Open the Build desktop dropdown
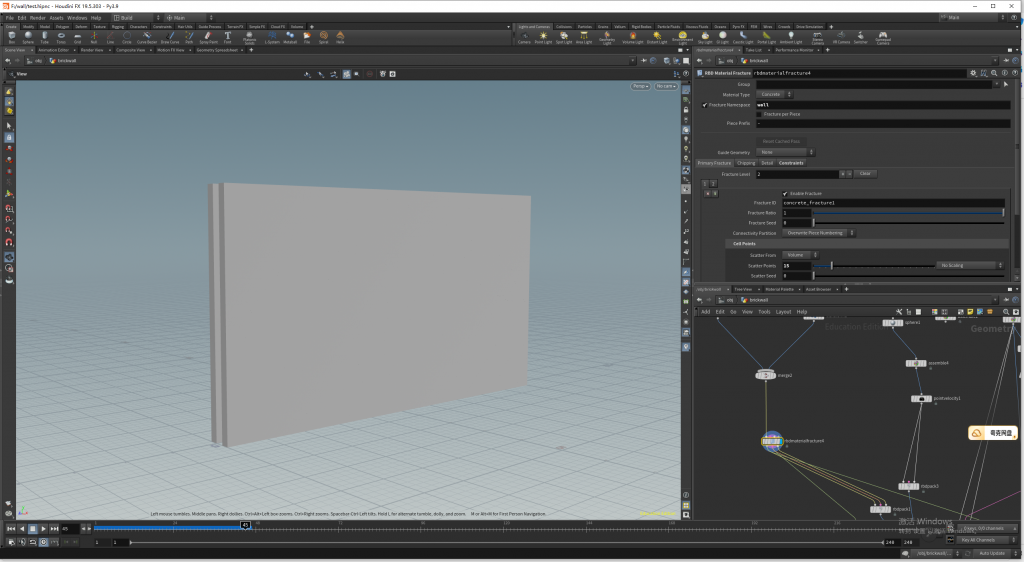This screenshot has width=1024, height=562. (x=136, y=18)
